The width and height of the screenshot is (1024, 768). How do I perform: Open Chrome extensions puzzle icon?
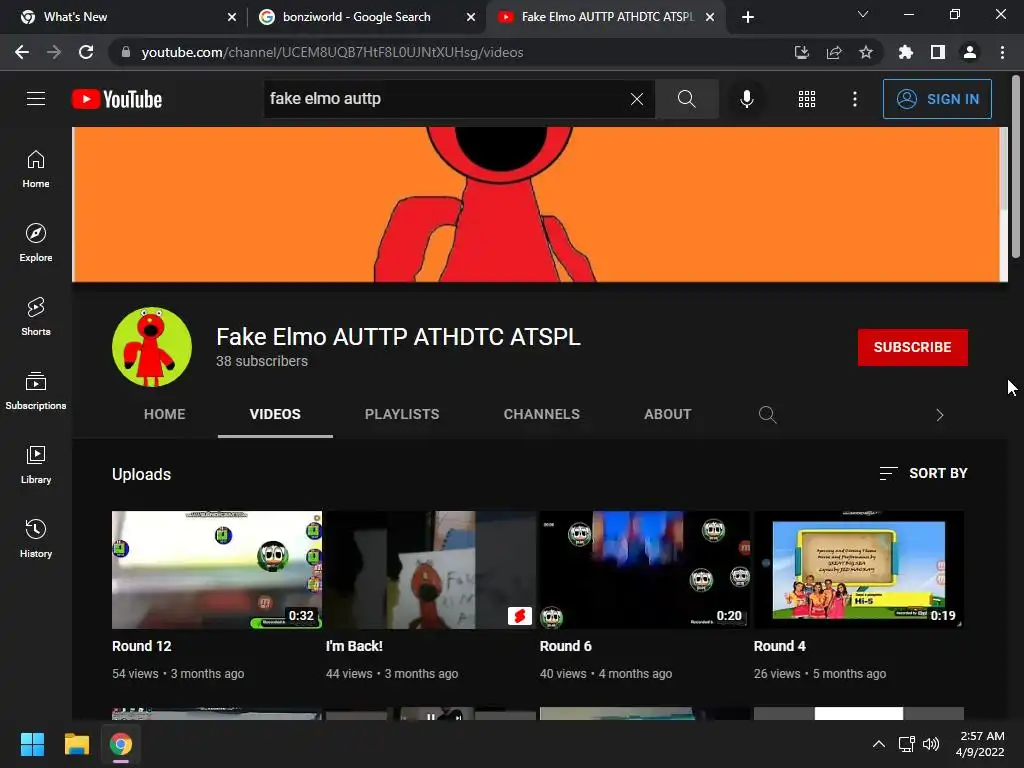[x=906, y=52]
